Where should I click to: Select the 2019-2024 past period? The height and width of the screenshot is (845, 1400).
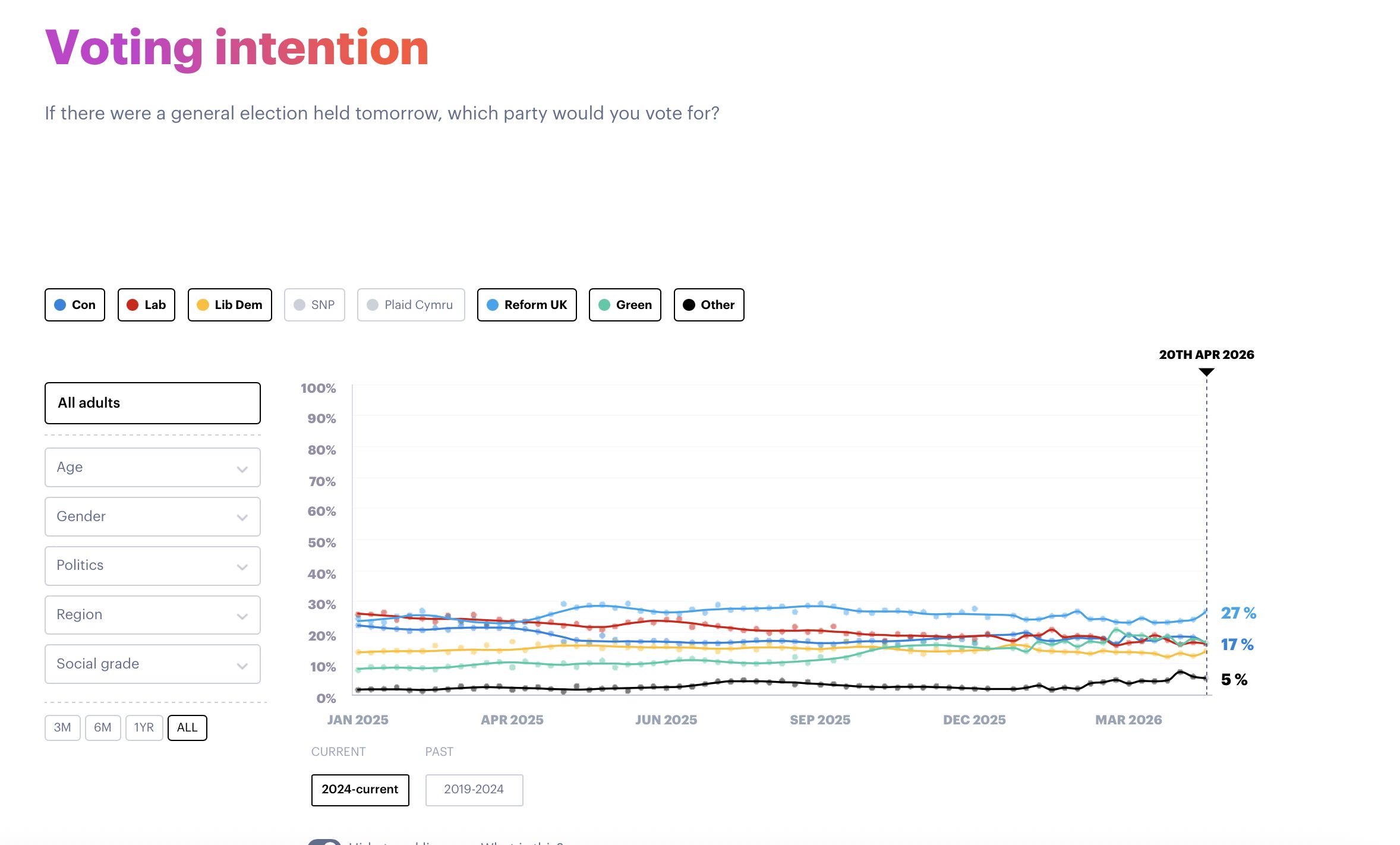click(x=474, y=789)
